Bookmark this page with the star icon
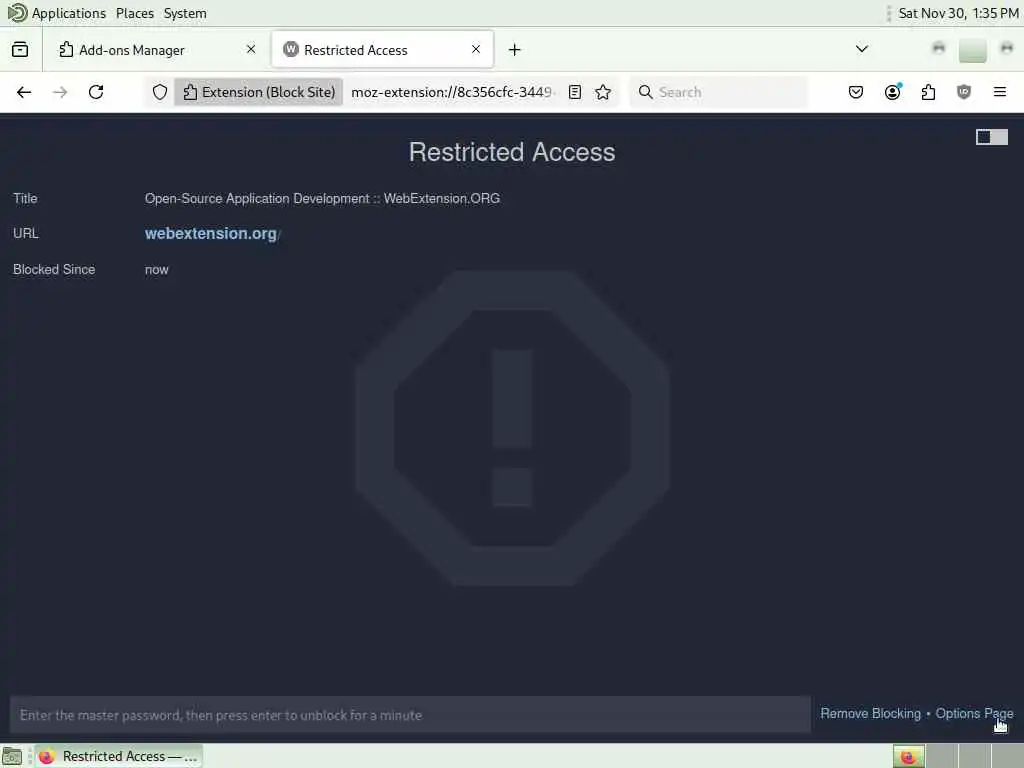The height and width of the screenshot is (768, 1024). [x=603, y=92]
